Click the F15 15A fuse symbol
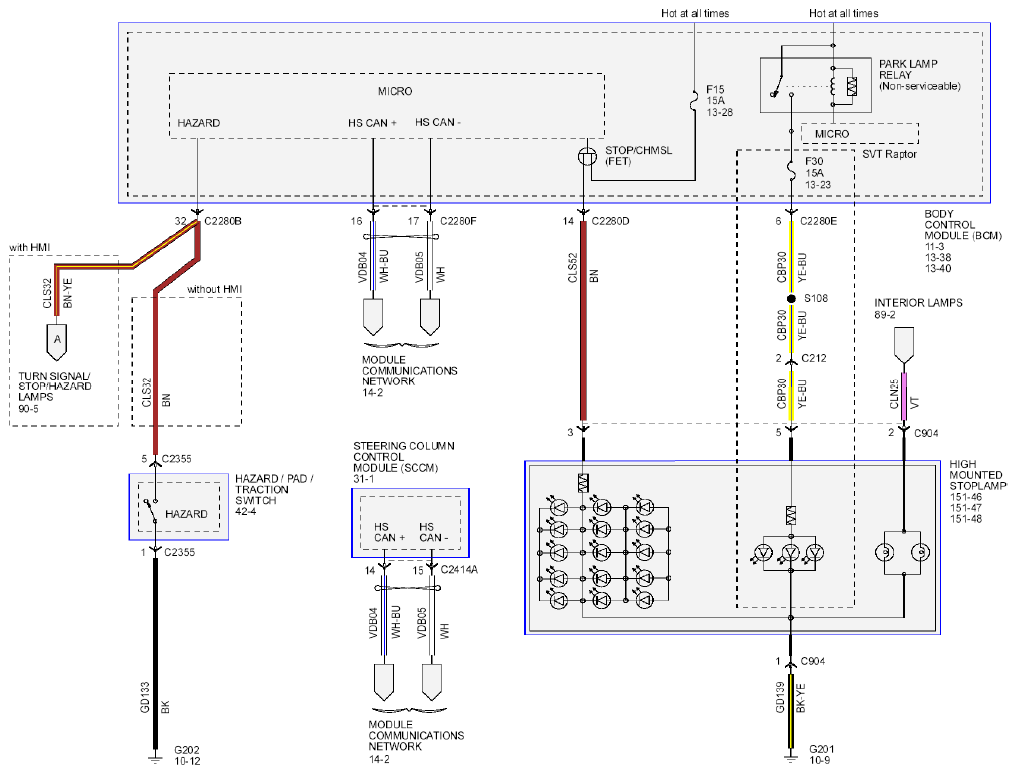 [x=694, y=103]
